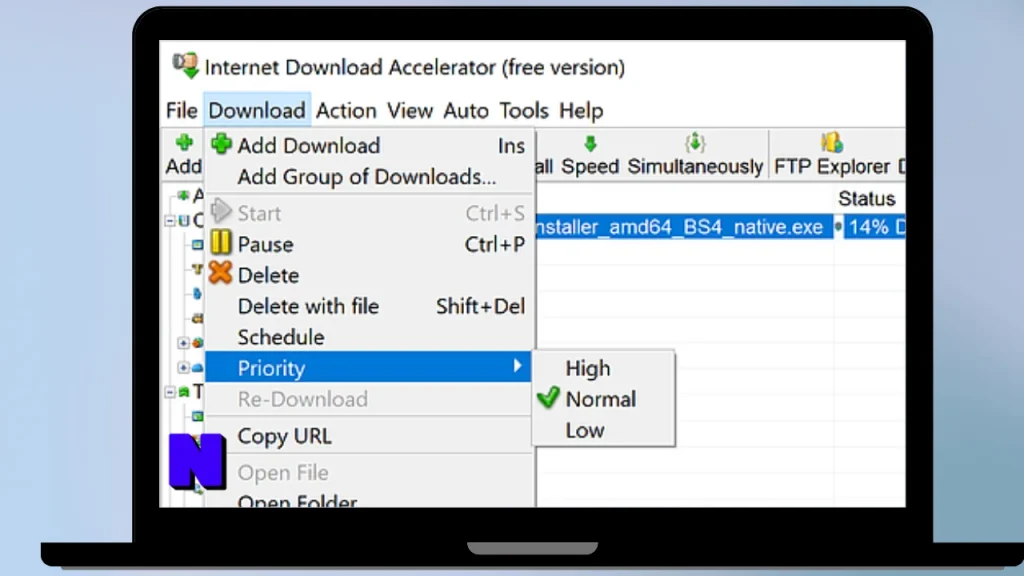Choose Delete with file
Viewport: 1024px width, 576px height.
coord(368,306)
